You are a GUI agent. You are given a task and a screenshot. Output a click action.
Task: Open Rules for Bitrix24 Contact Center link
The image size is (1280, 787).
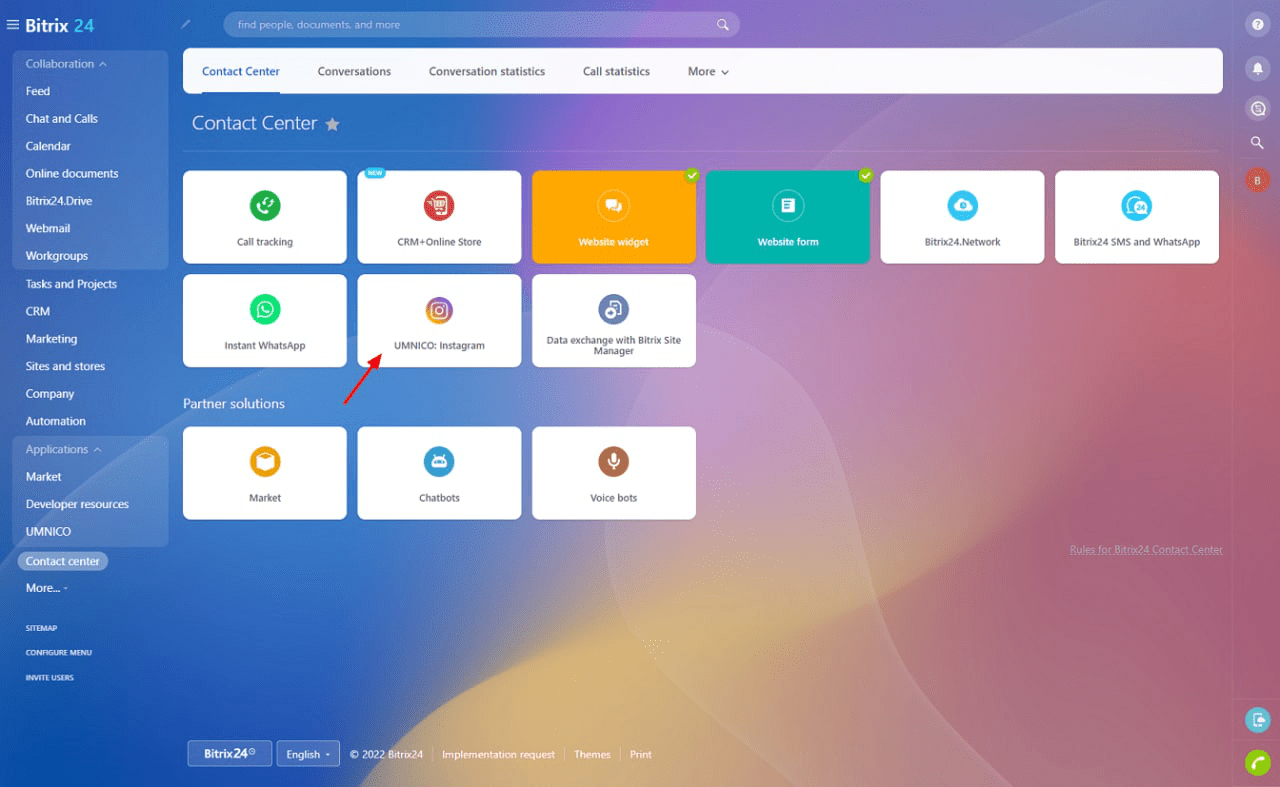click(1145, 550)
